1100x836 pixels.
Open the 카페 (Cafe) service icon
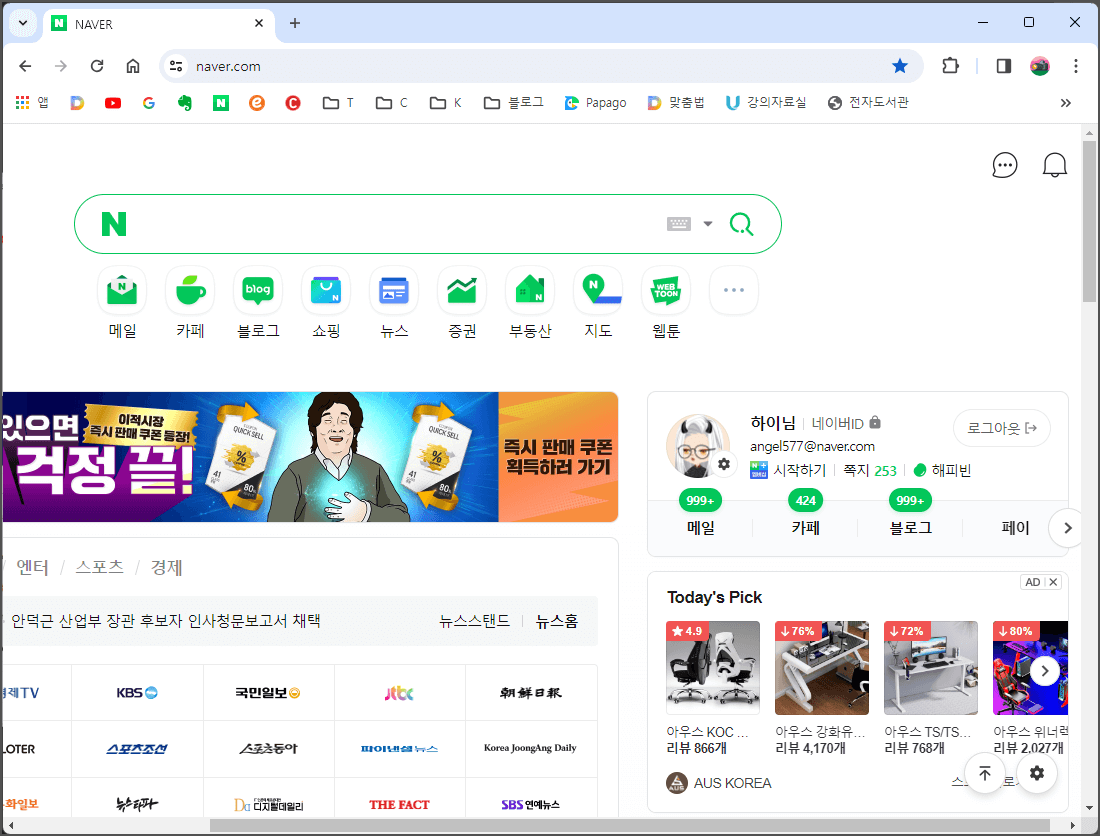pos(189,290)
